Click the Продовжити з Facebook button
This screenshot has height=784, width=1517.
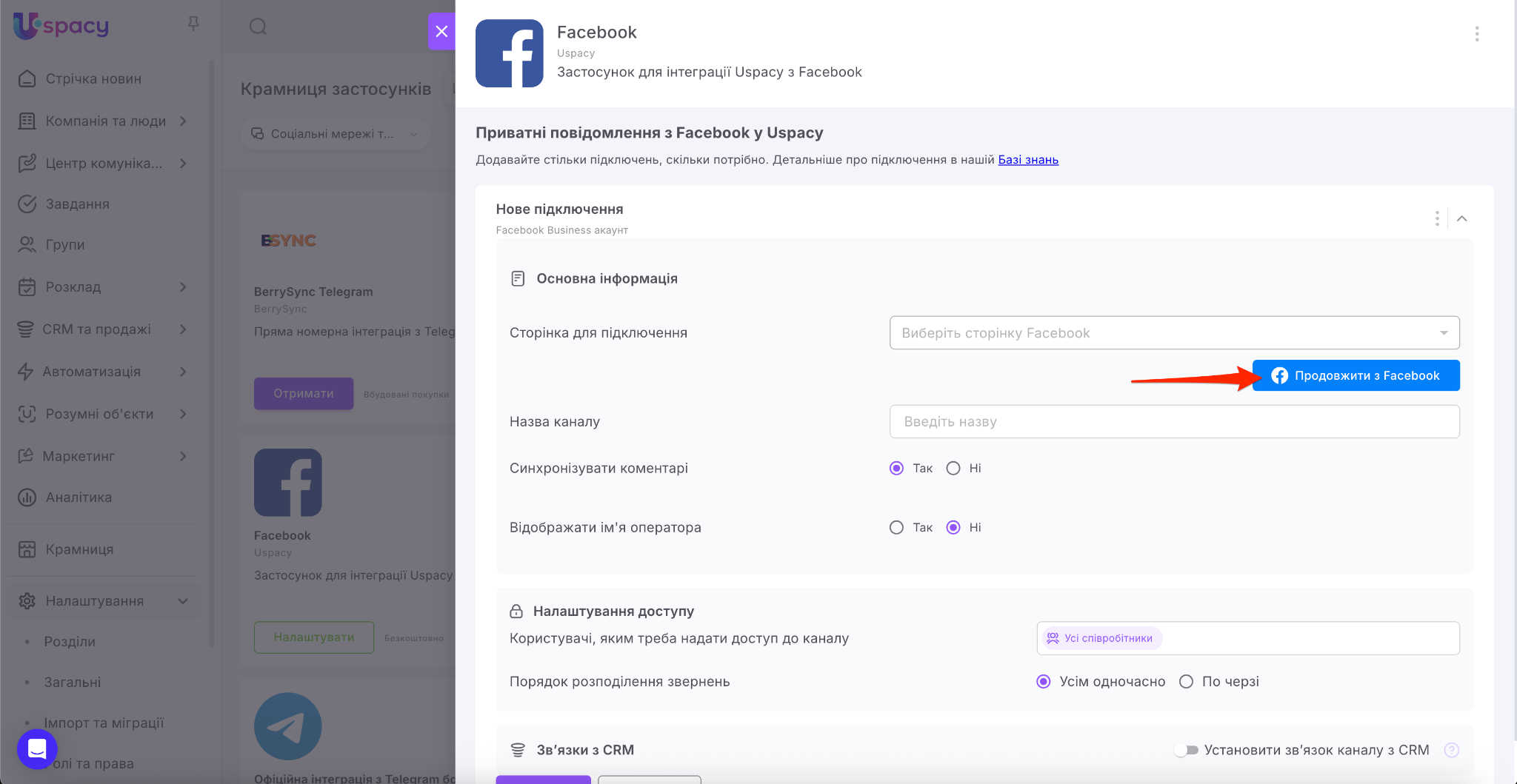point(1356,375)
